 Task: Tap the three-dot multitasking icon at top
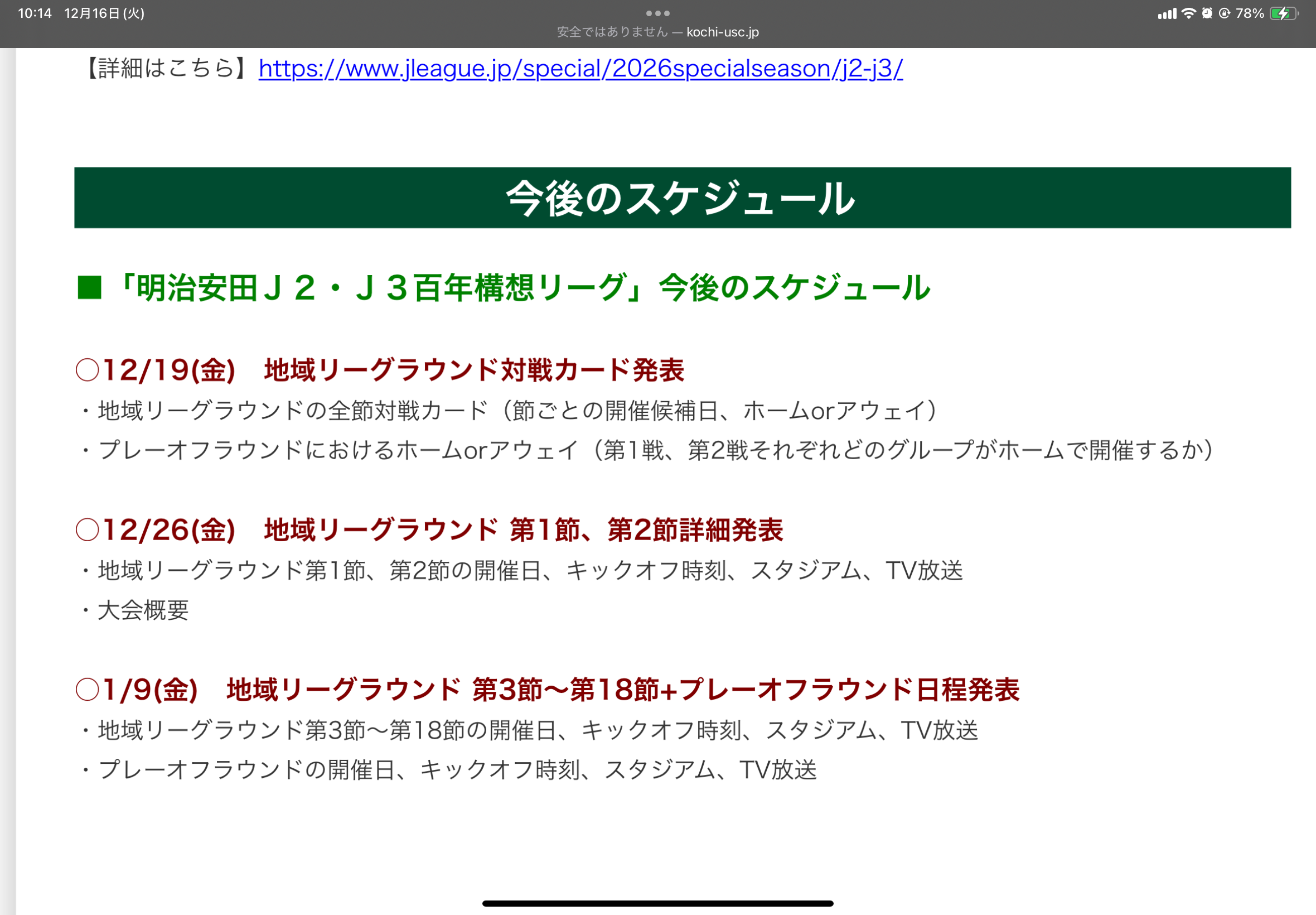click(x=657, y=13)
